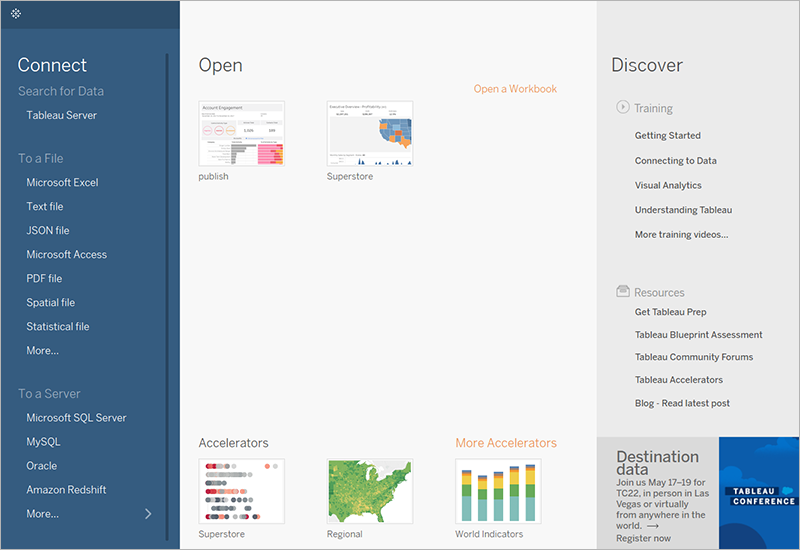Open the publish workbook thumbnail
The image size is (800, 550).
click(x=241, y=134)
